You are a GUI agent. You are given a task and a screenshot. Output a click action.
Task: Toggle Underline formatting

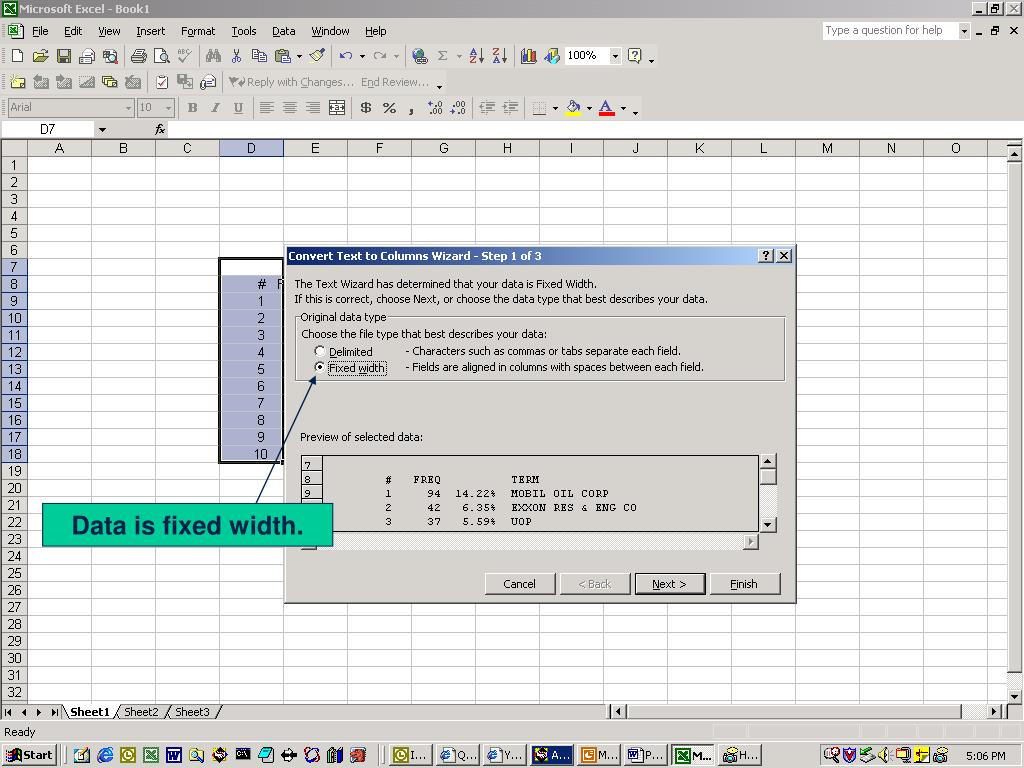(238, 108)
